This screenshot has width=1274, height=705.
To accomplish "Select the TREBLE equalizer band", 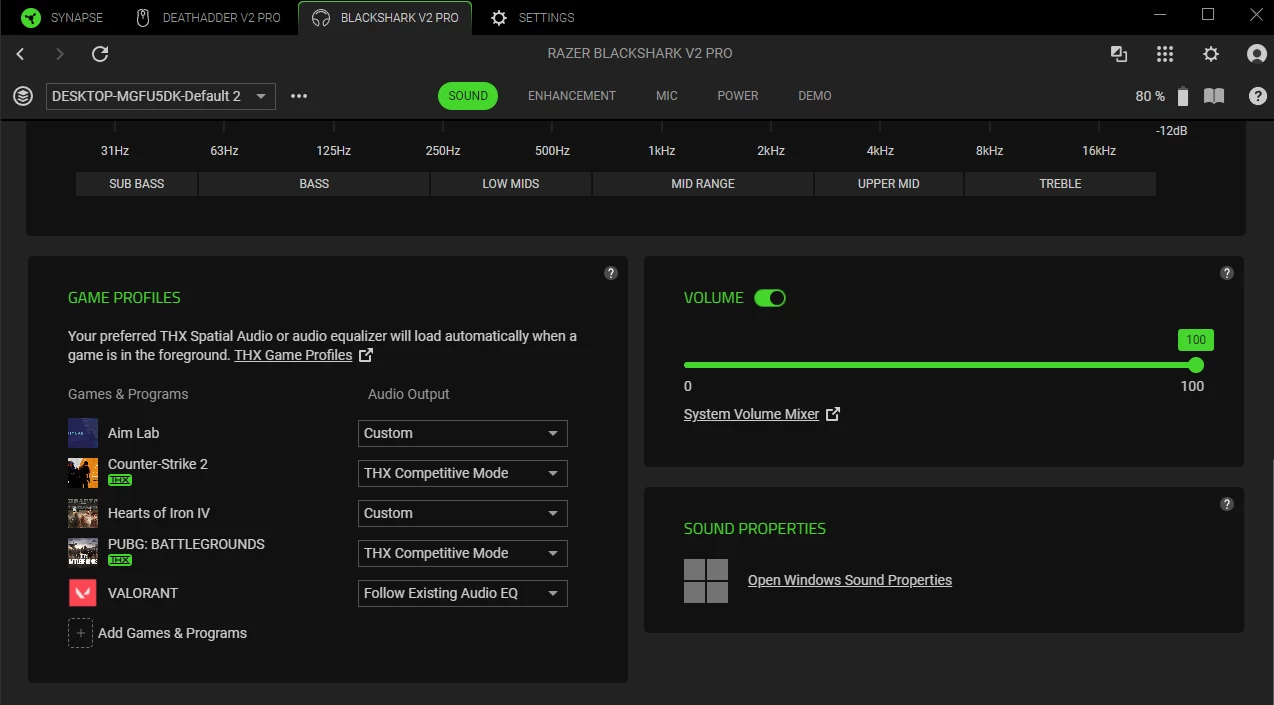I will tap(1060, 184).
